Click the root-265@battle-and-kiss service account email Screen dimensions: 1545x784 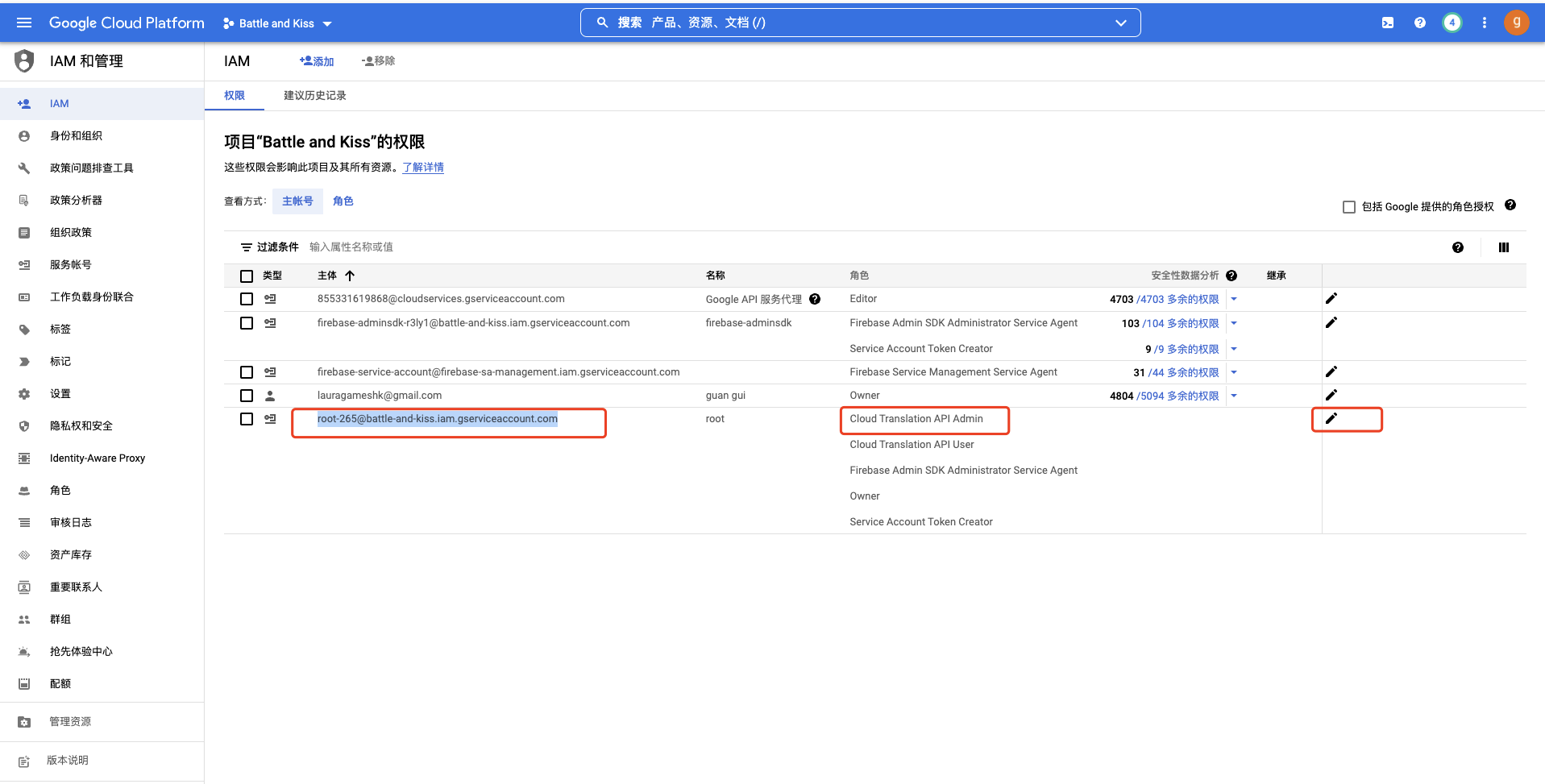click(x=438, y=419)
